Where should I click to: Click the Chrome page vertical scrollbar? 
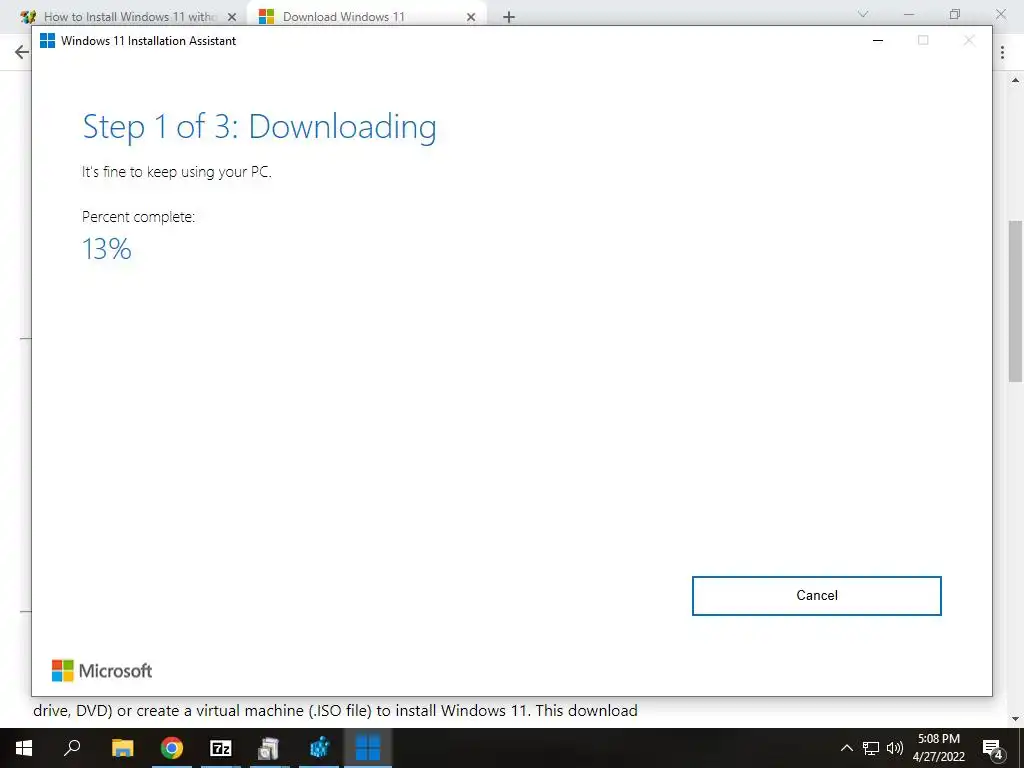tap(1015, 302)
